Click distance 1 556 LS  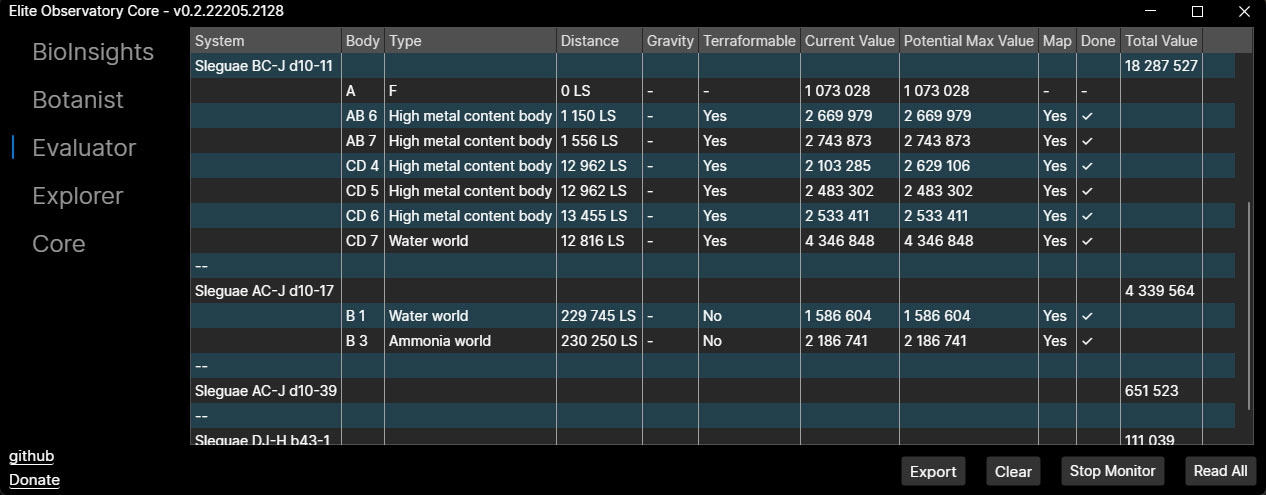click(589, 141)
